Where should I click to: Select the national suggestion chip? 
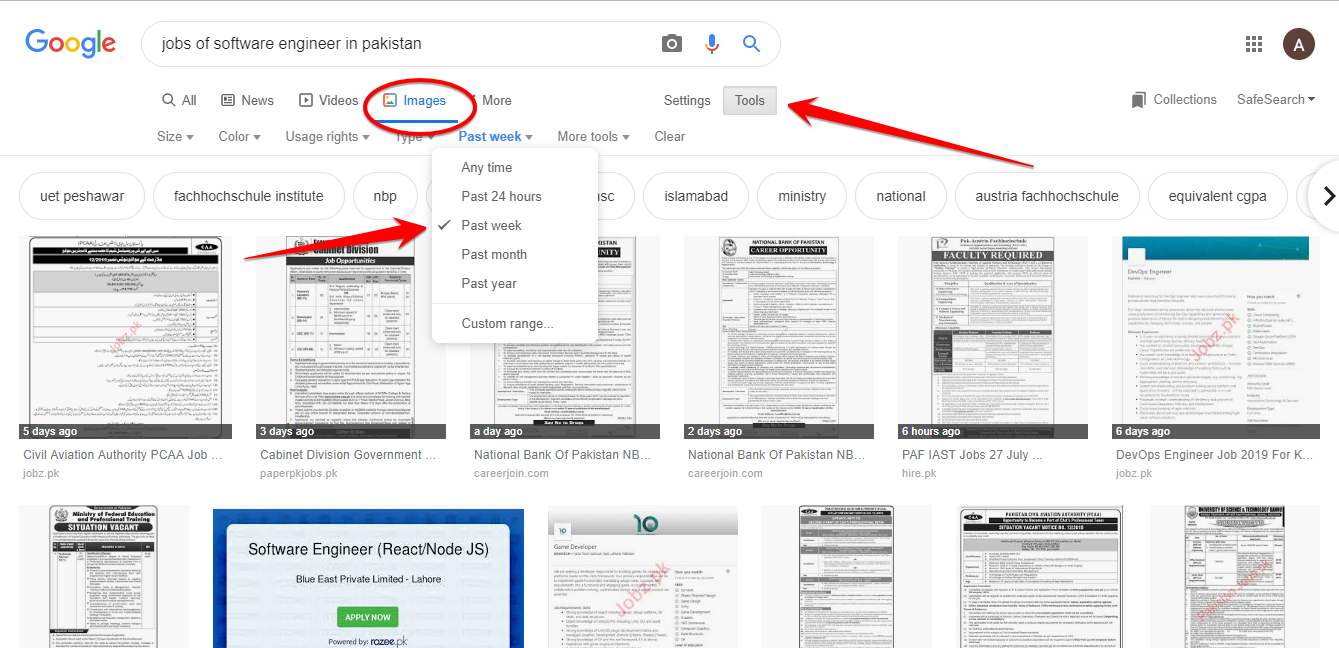901,197
